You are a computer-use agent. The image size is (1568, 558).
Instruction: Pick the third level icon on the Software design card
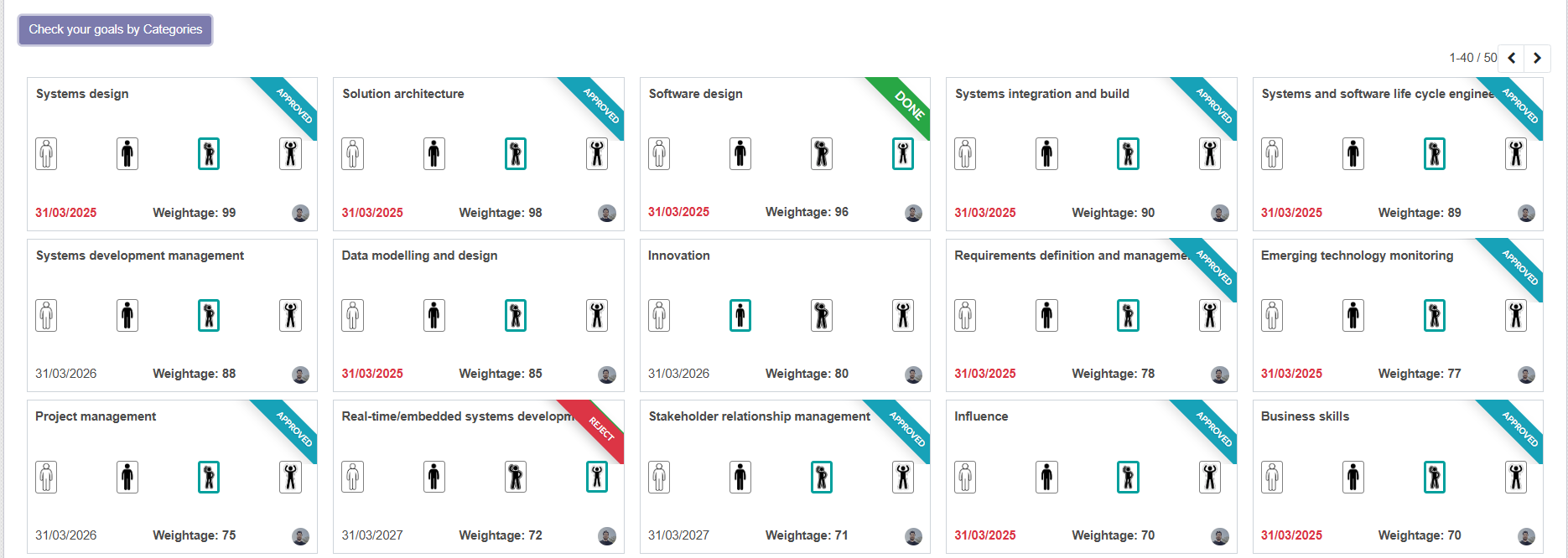pos(822,154)
